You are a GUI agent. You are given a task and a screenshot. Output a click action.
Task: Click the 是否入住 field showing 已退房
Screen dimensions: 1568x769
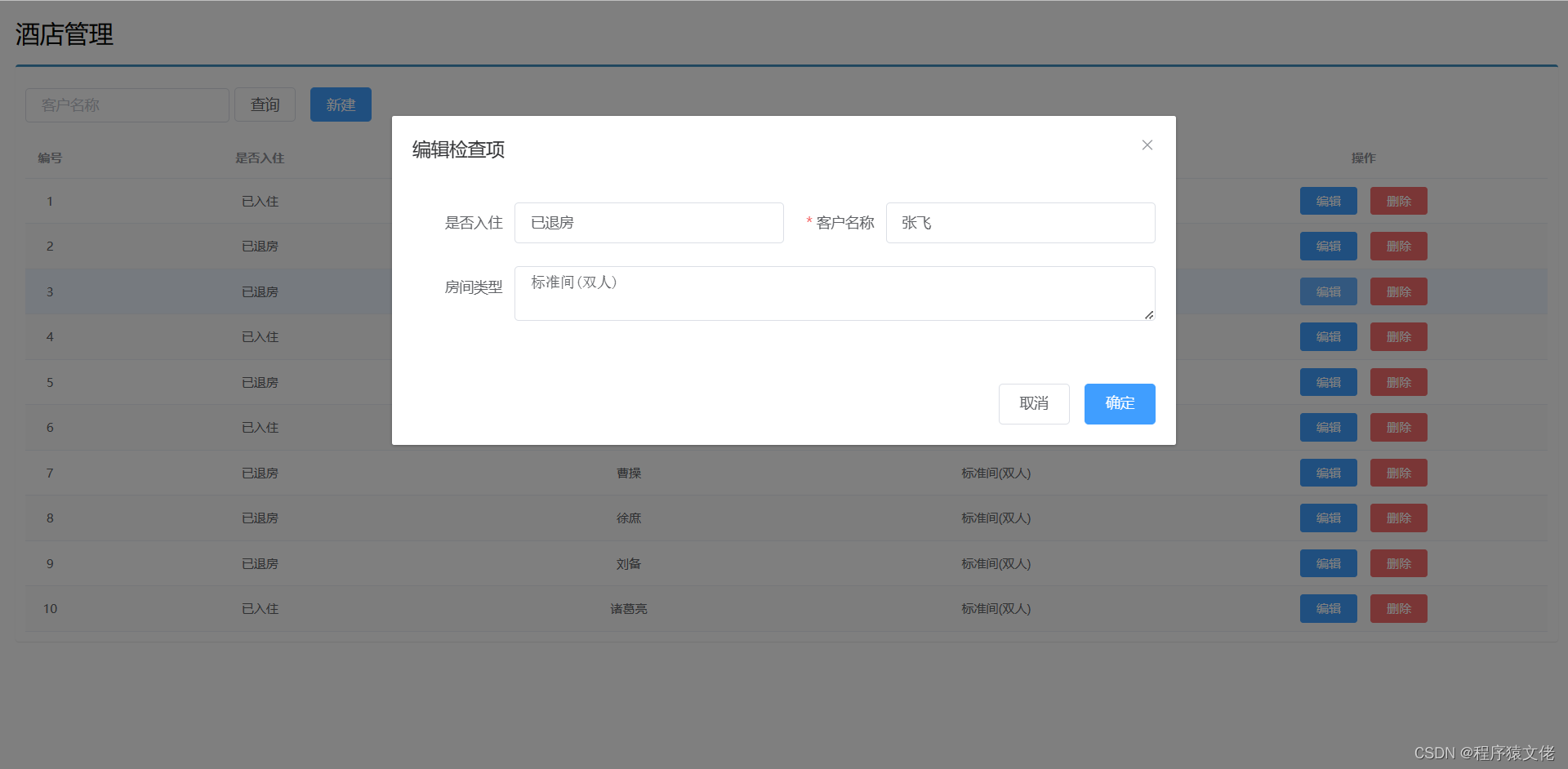point(648,222)
